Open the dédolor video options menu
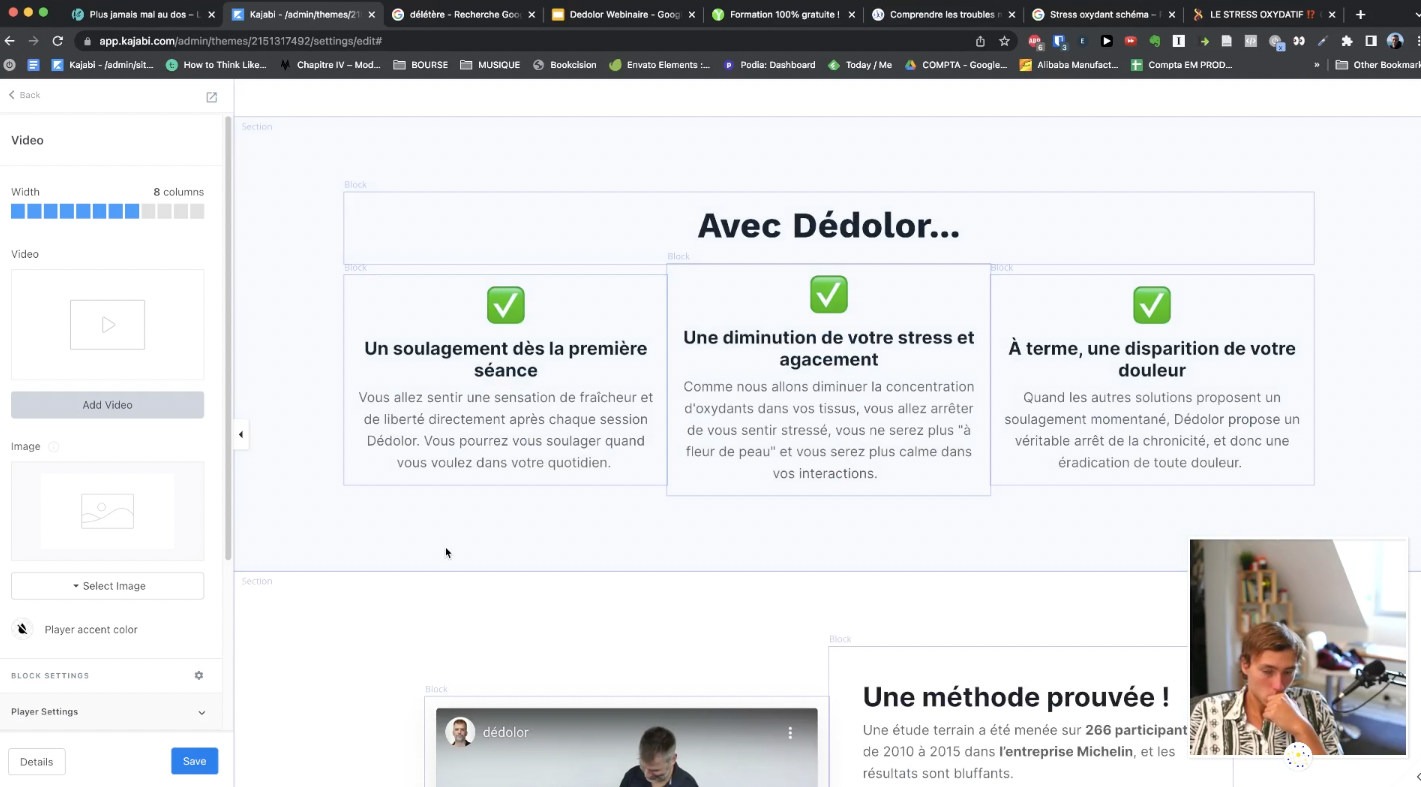1421x787 pixels. (x=790, y=733)
